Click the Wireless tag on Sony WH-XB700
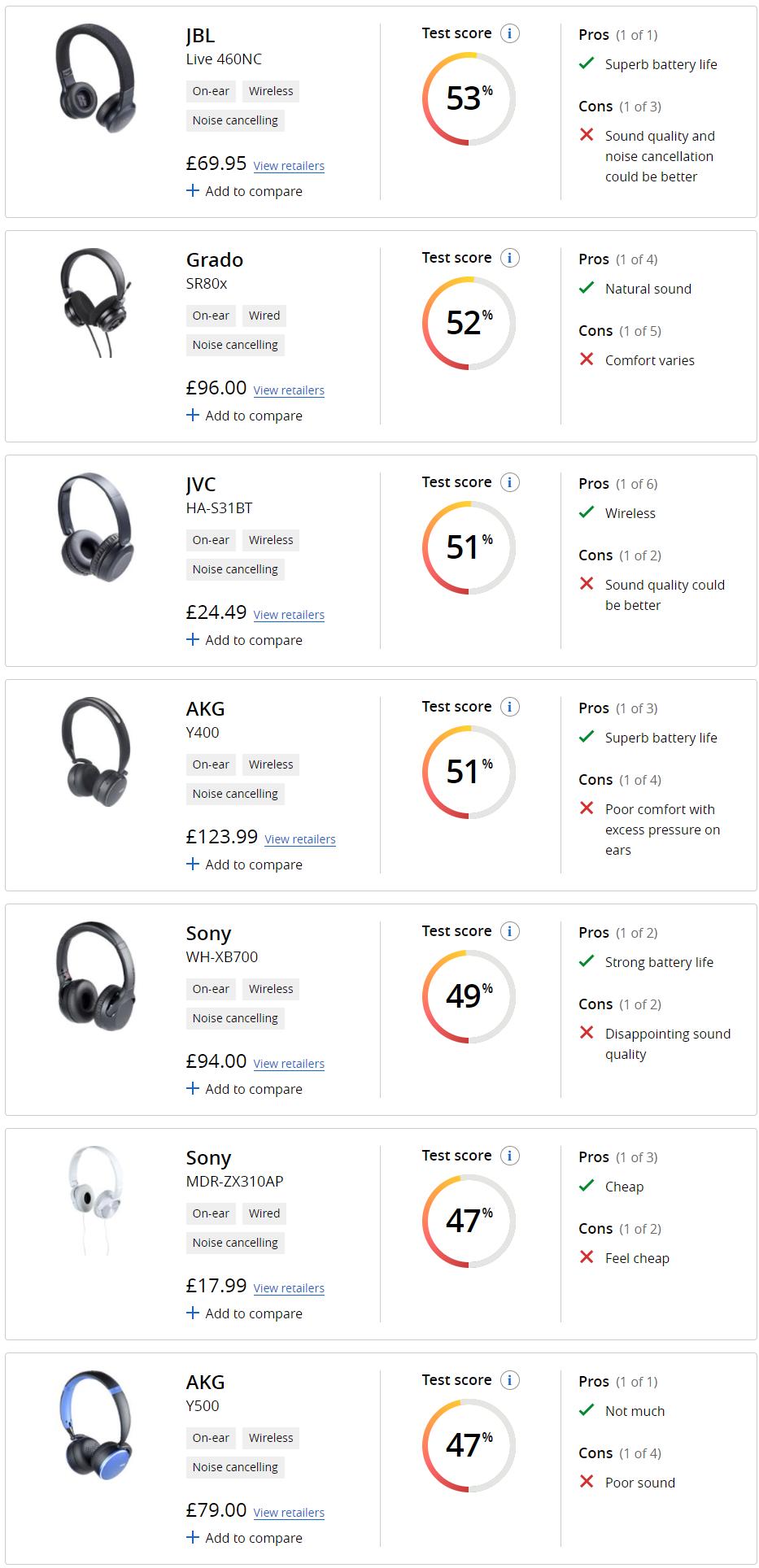Screen dimensions: 759x1568 tap(271, 989)
